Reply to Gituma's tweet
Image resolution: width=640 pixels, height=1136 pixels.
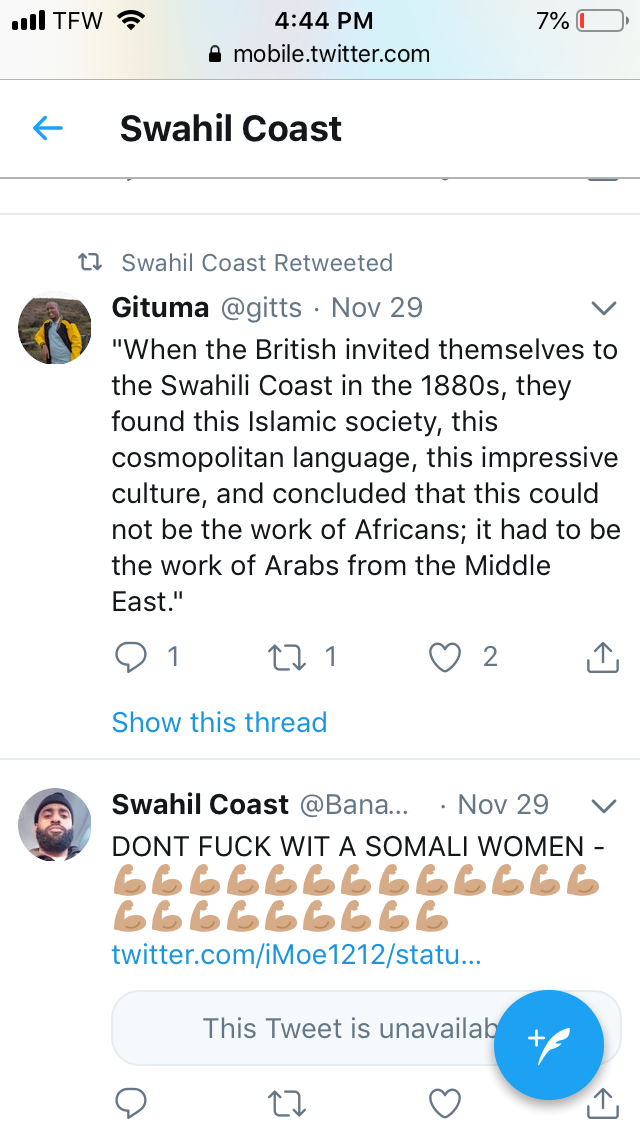[x=131, y=657]
